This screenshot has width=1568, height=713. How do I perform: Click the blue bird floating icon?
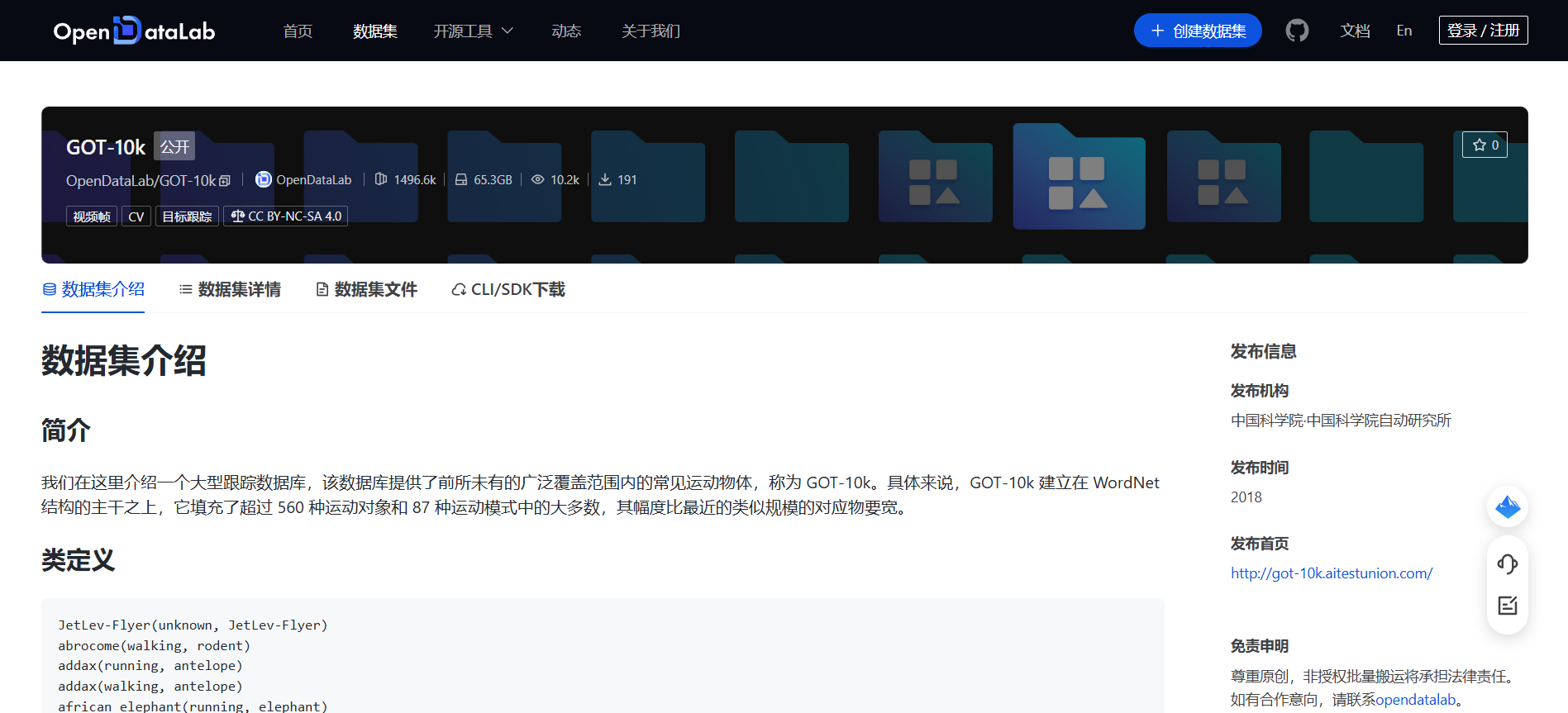coord(1507,506)
